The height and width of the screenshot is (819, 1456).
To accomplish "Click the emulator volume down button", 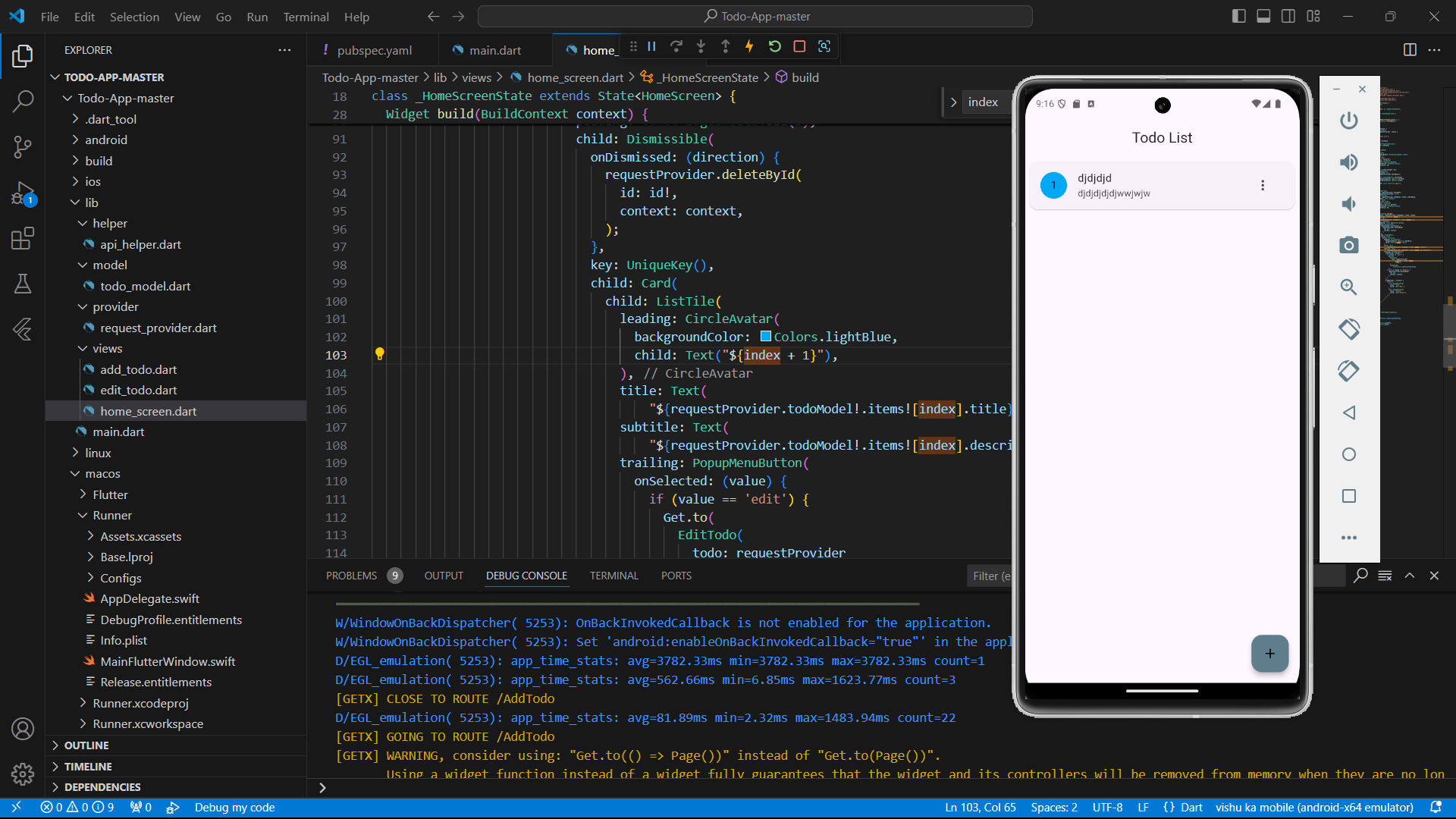I will [x=1348, y=204].
